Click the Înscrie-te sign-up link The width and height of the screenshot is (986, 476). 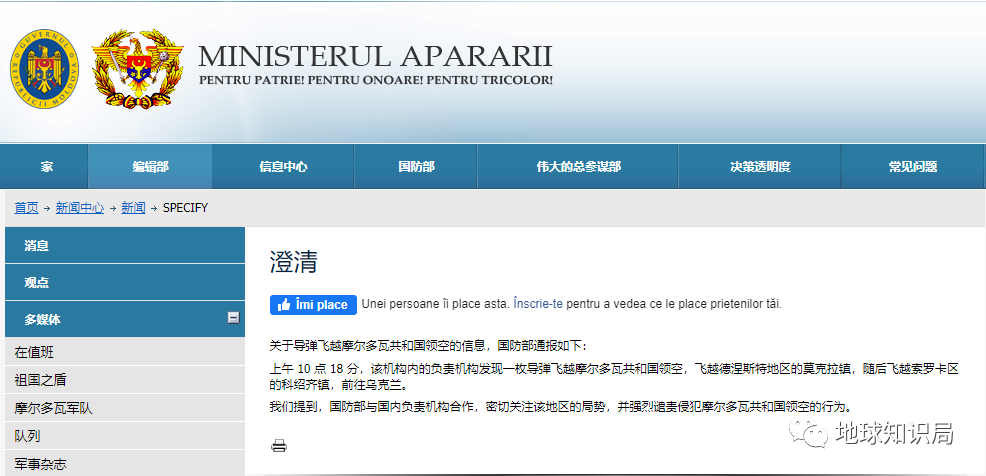click(x=538, y=304)
